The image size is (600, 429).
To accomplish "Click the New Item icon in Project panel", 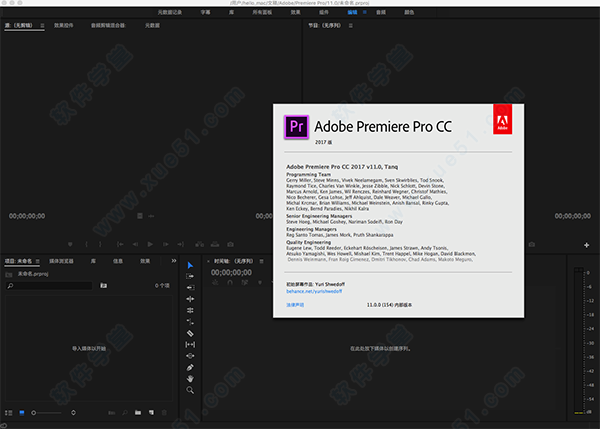I will point(152,413).
